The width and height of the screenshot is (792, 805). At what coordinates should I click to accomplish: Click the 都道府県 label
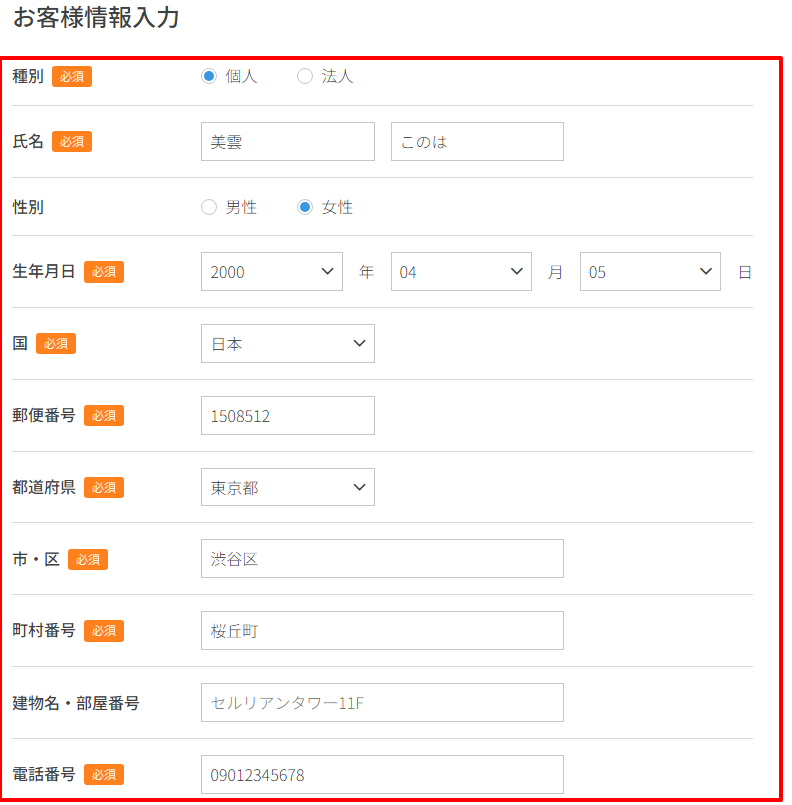coord(44,487)
